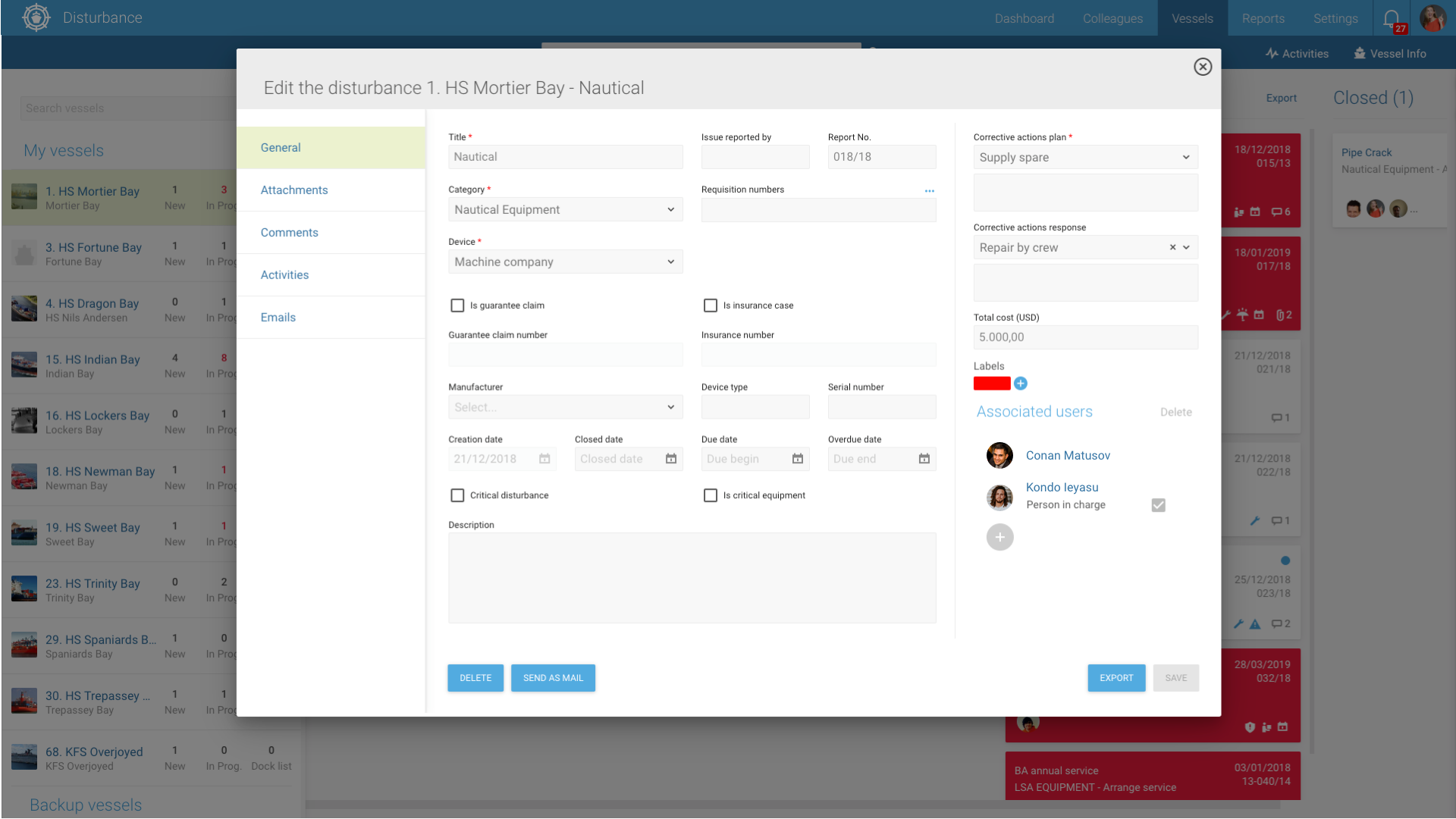Click the Disturbance app logo icon
Viewport: 1456px width, 819px height.
pos(36,17)
